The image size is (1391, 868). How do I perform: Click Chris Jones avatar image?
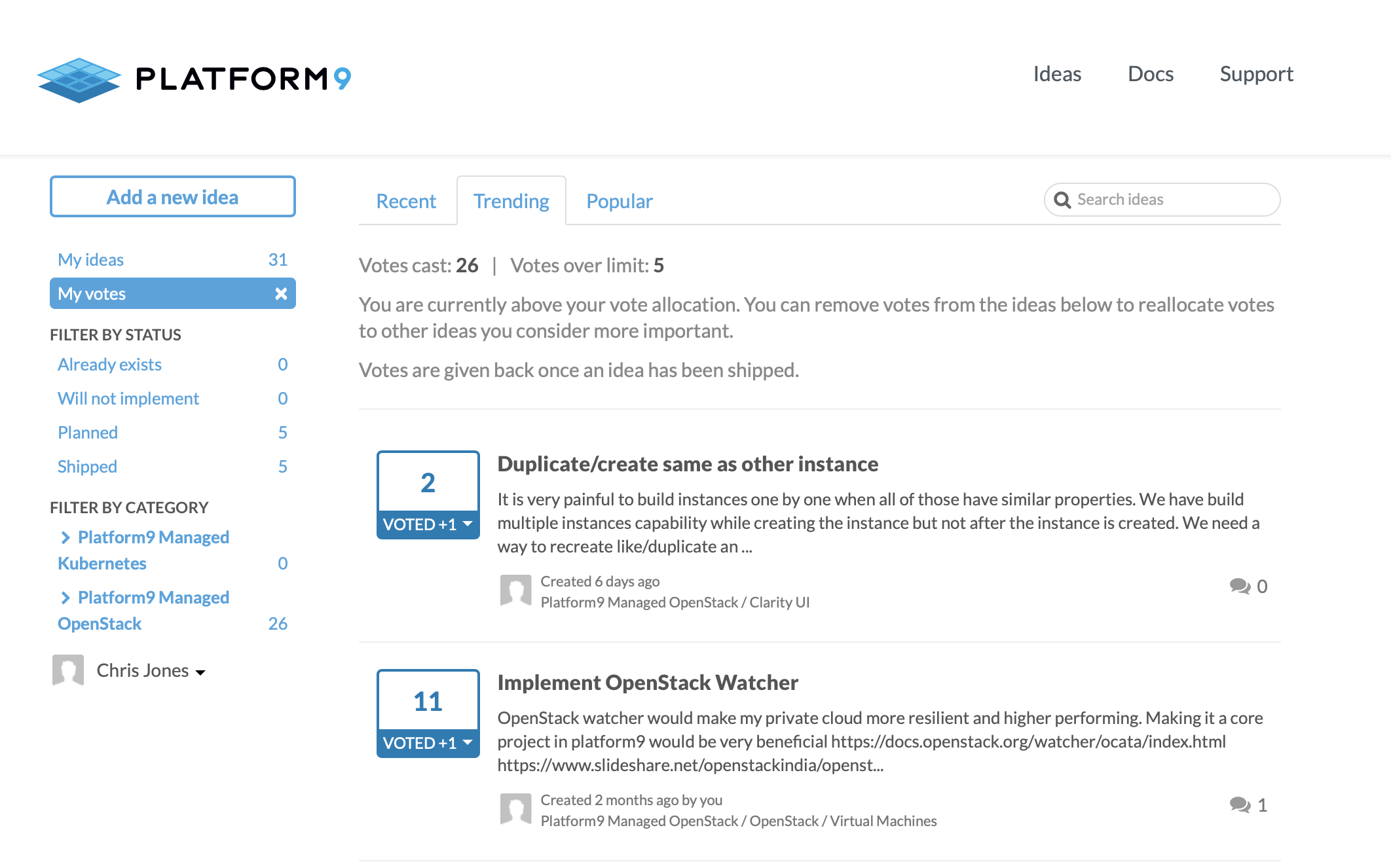coord(68,670)
